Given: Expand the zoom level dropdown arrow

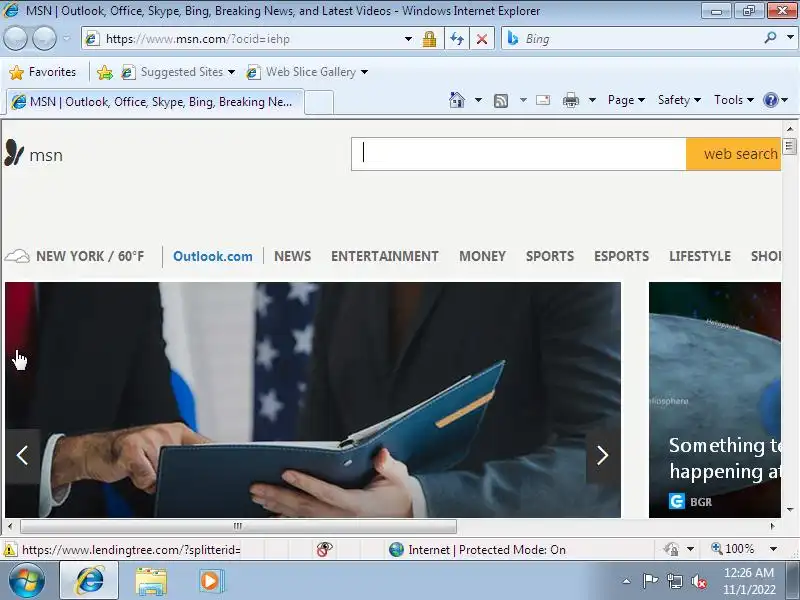Looking at the screenshot, I should pyautogui.click(x=773, y=549).
